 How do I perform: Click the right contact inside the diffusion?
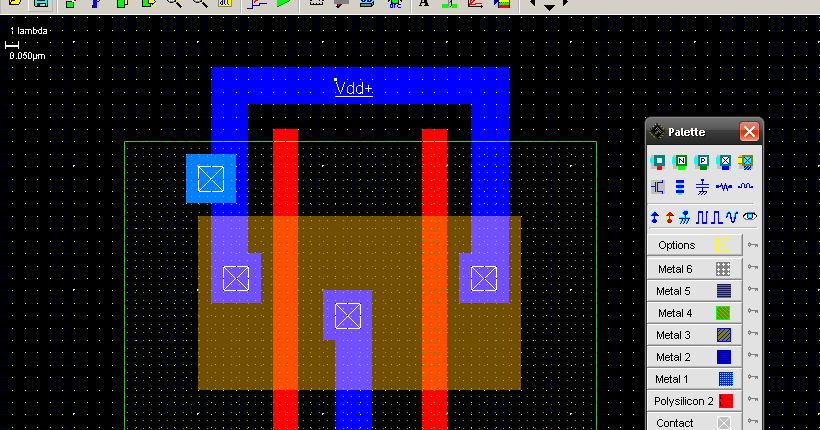(484, 278)
